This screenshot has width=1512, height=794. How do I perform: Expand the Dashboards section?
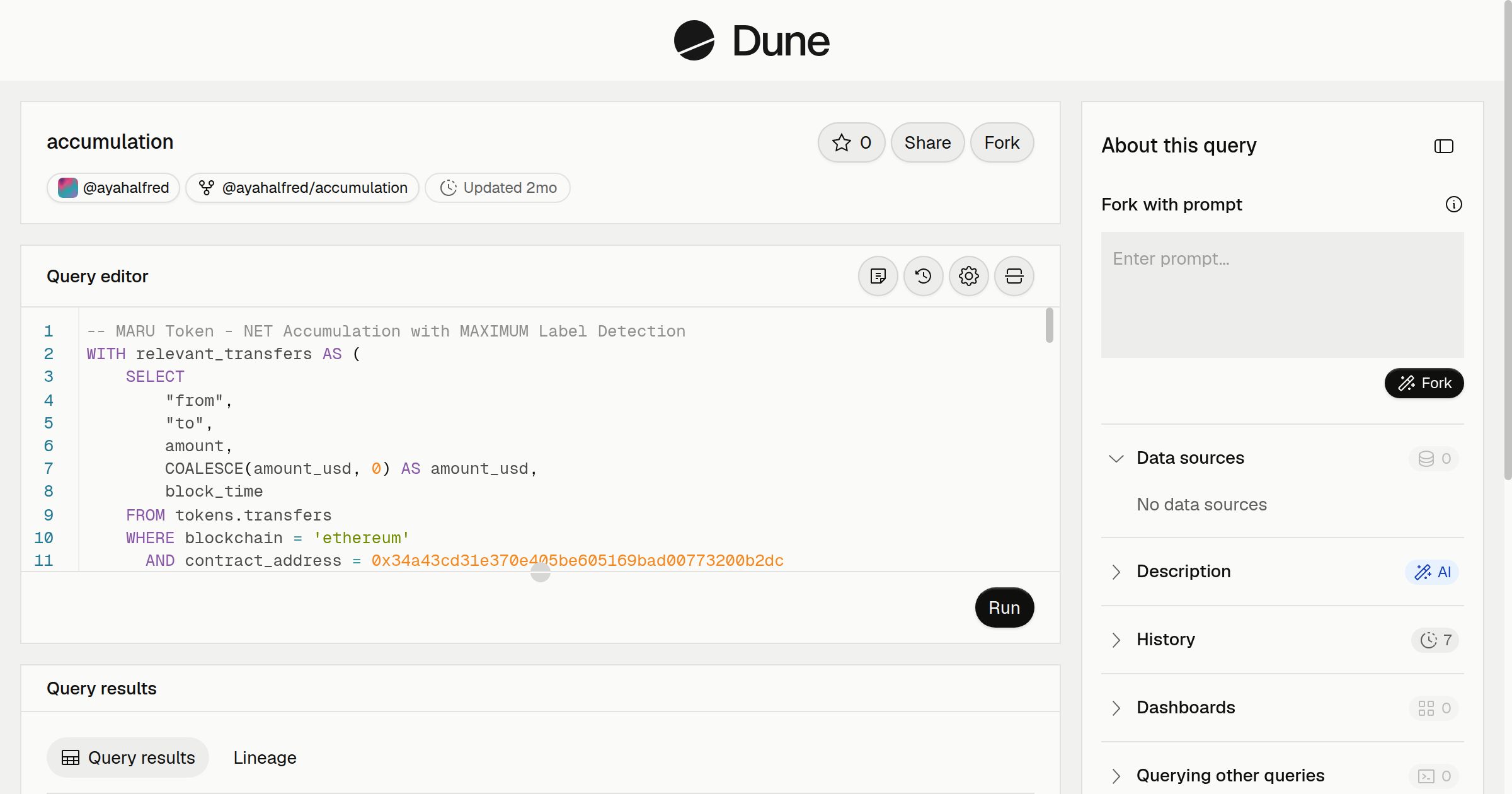tap(1116, 708)
